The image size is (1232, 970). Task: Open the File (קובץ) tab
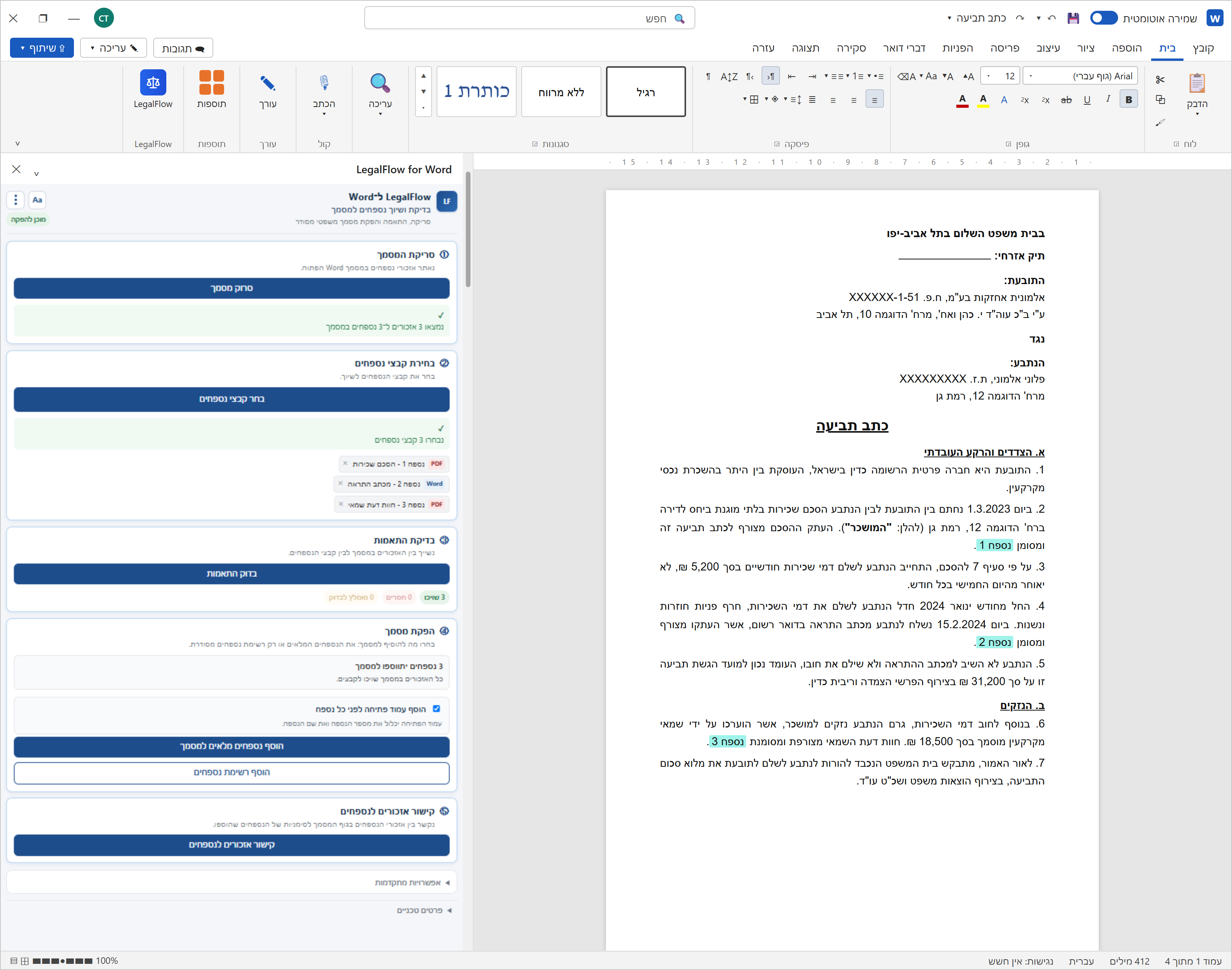point(1203,48)
